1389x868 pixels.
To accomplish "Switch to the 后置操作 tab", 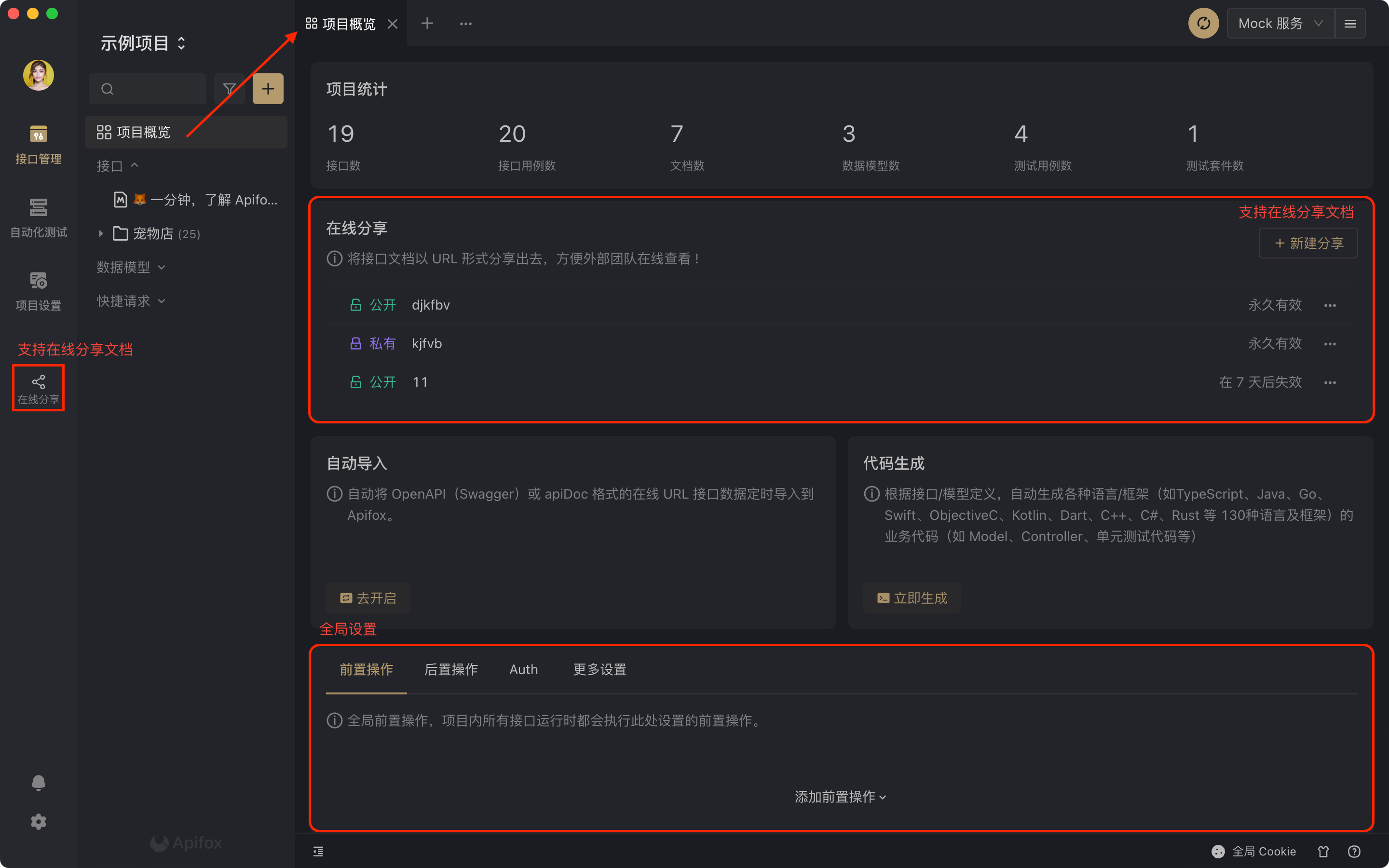I will 450,669.
